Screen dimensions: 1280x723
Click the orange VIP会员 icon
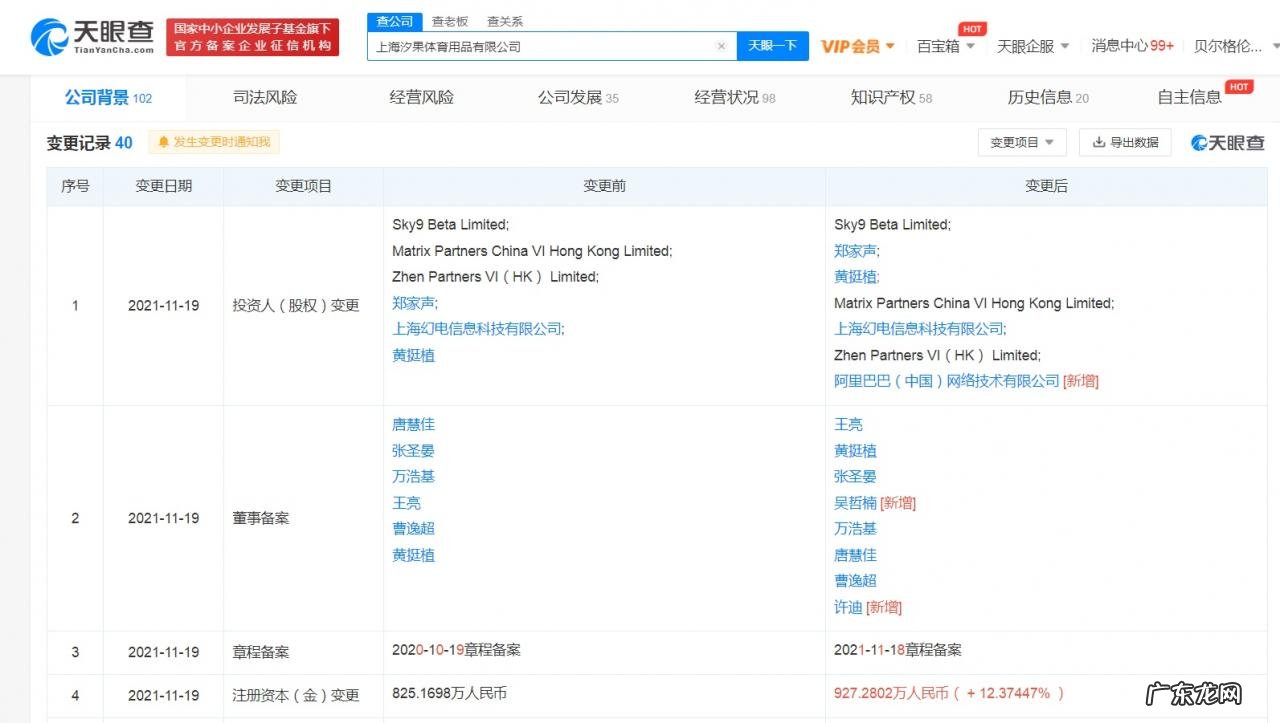point(848,46)
